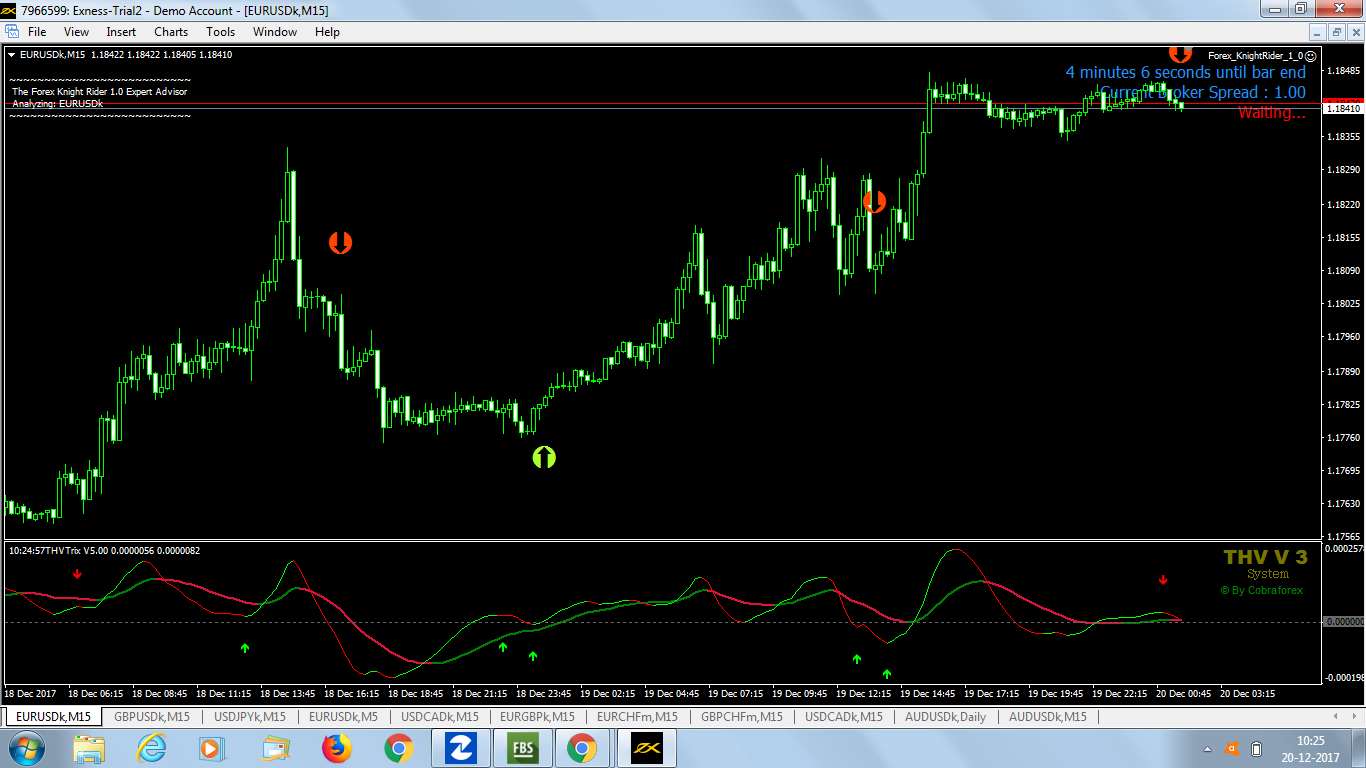Click the 1.18485 price scale label
This screenshot has height=768, width=1366.
pyautogui.click(x=1343, y=71)
